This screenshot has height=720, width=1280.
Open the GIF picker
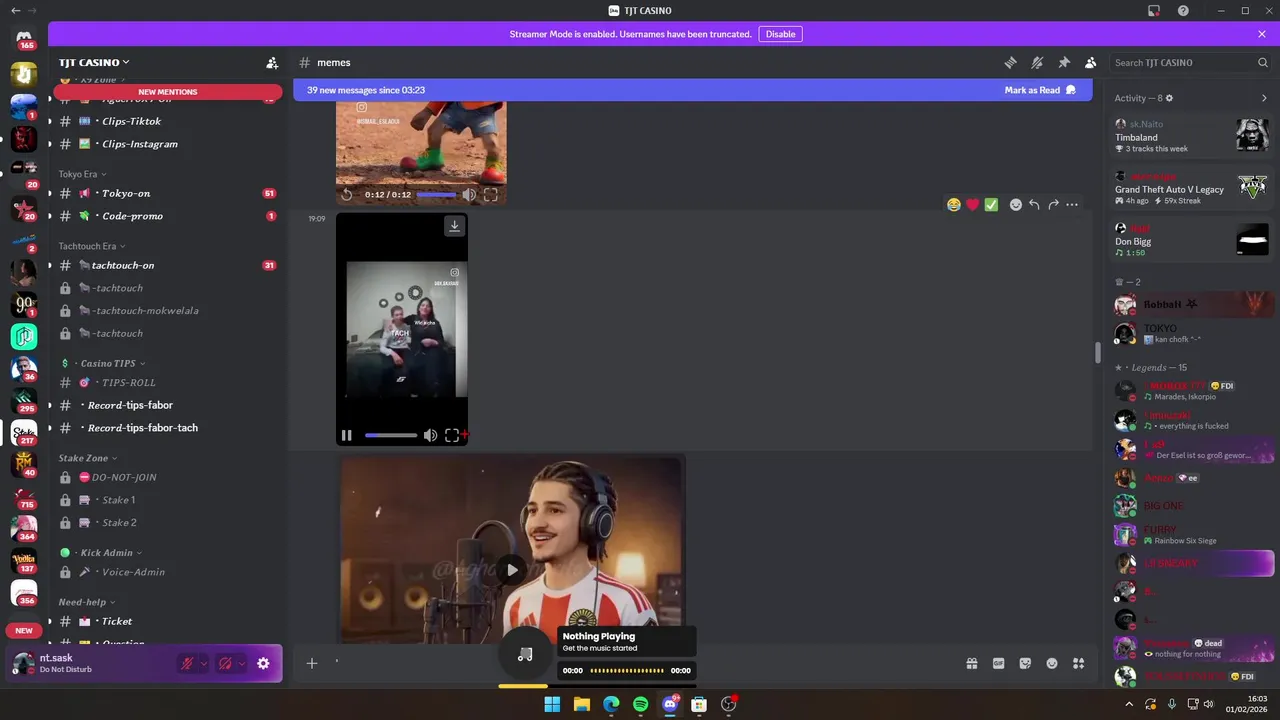tap(998, 663)
